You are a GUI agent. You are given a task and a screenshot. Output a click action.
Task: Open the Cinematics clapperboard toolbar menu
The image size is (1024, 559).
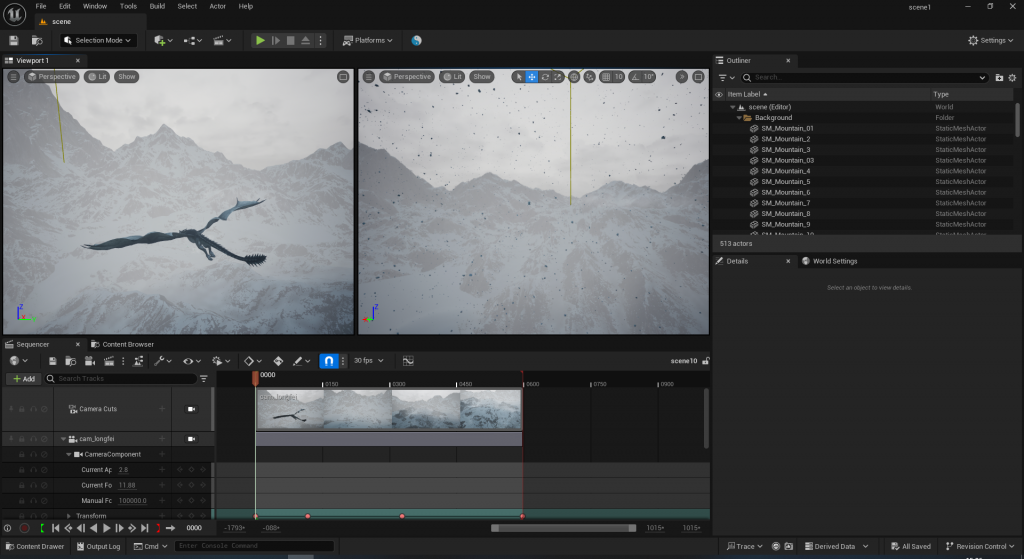coord(222,40)
